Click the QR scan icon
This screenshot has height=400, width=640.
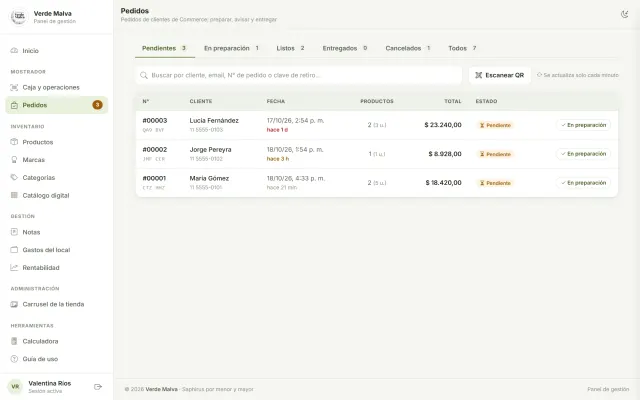[479, 75]
